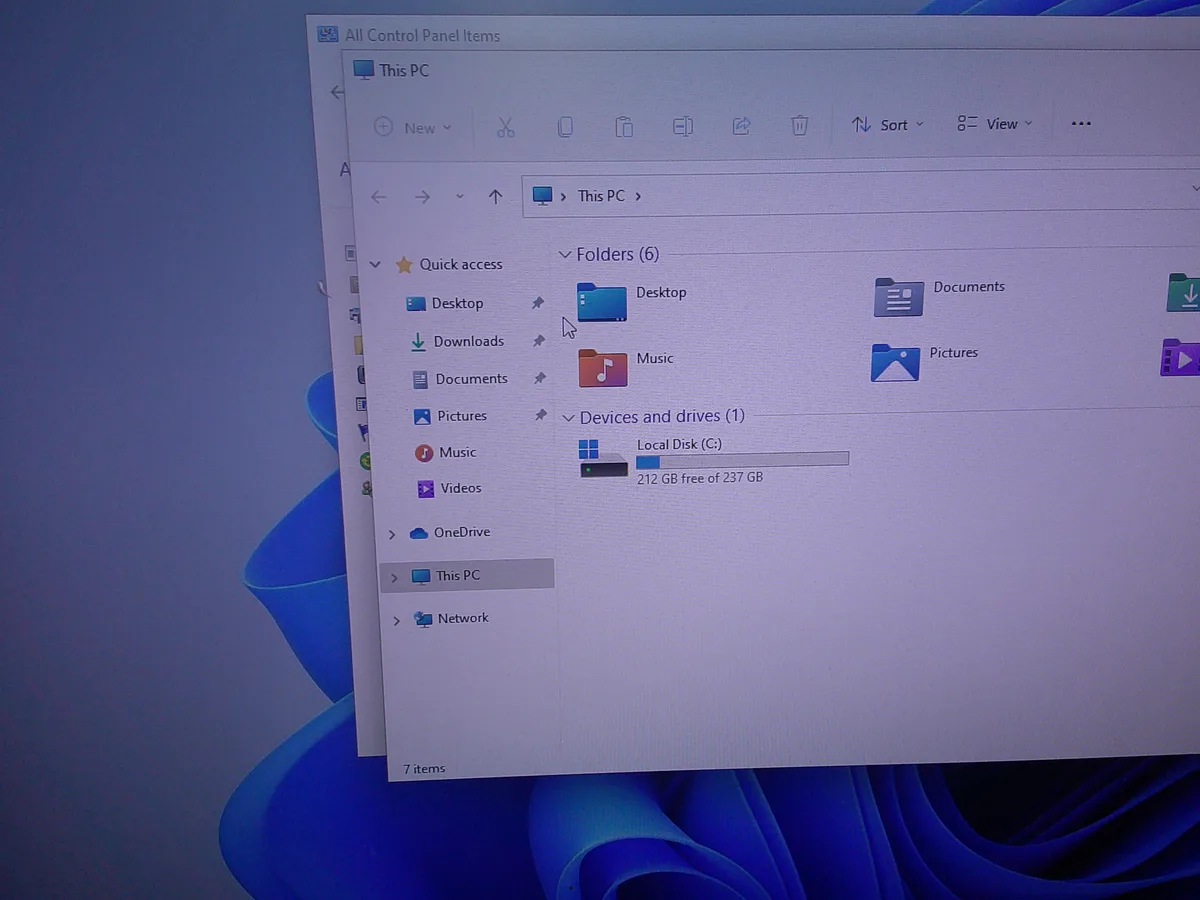Click This PC breadcrumb in address bar

(601, 196)
